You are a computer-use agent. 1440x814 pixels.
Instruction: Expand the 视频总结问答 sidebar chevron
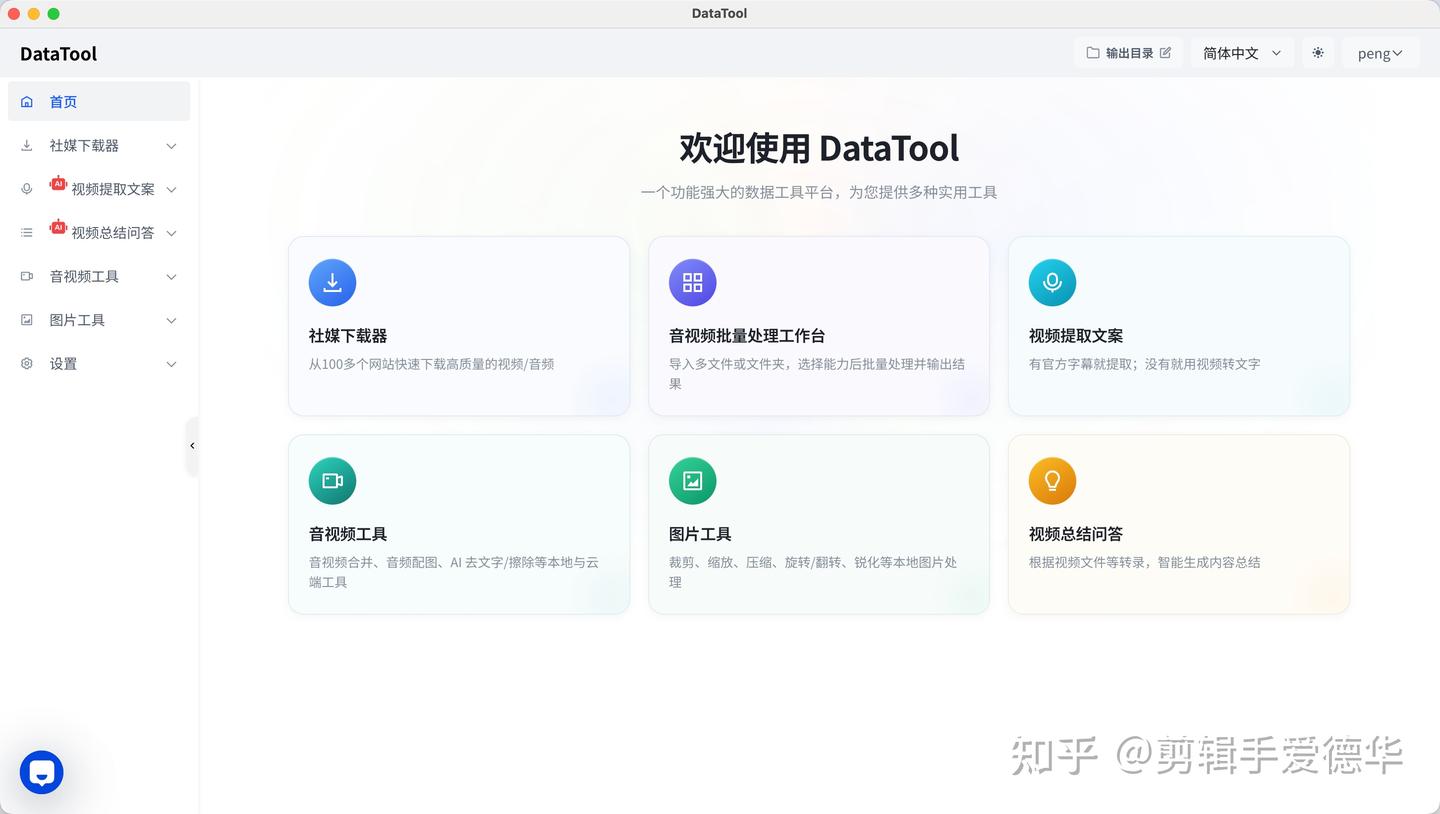click(x=171, y=233)
